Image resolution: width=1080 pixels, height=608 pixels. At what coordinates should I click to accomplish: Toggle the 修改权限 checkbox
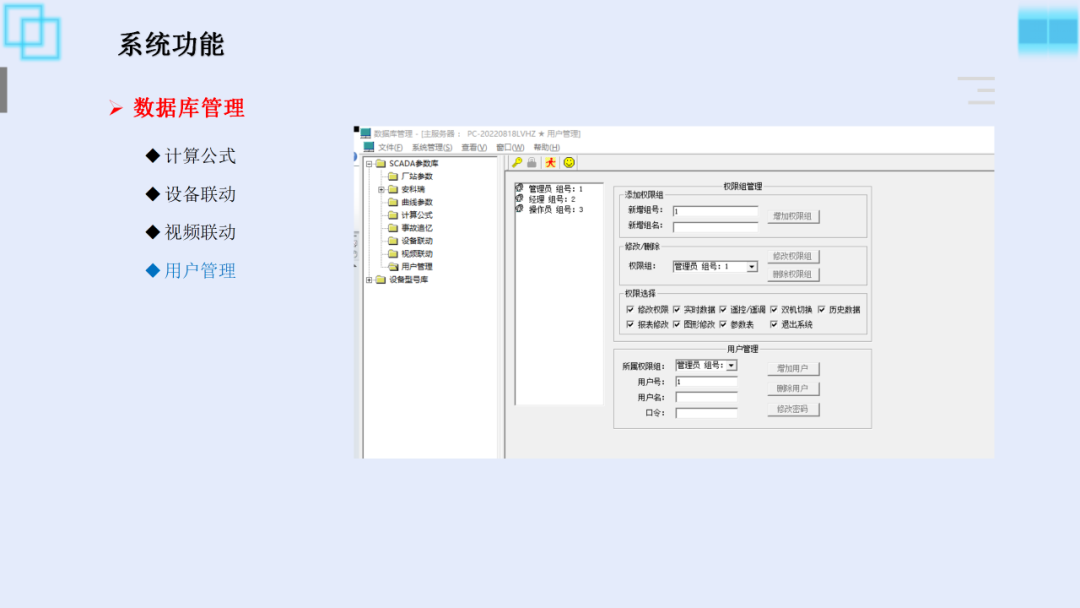[x=630, y=310]
